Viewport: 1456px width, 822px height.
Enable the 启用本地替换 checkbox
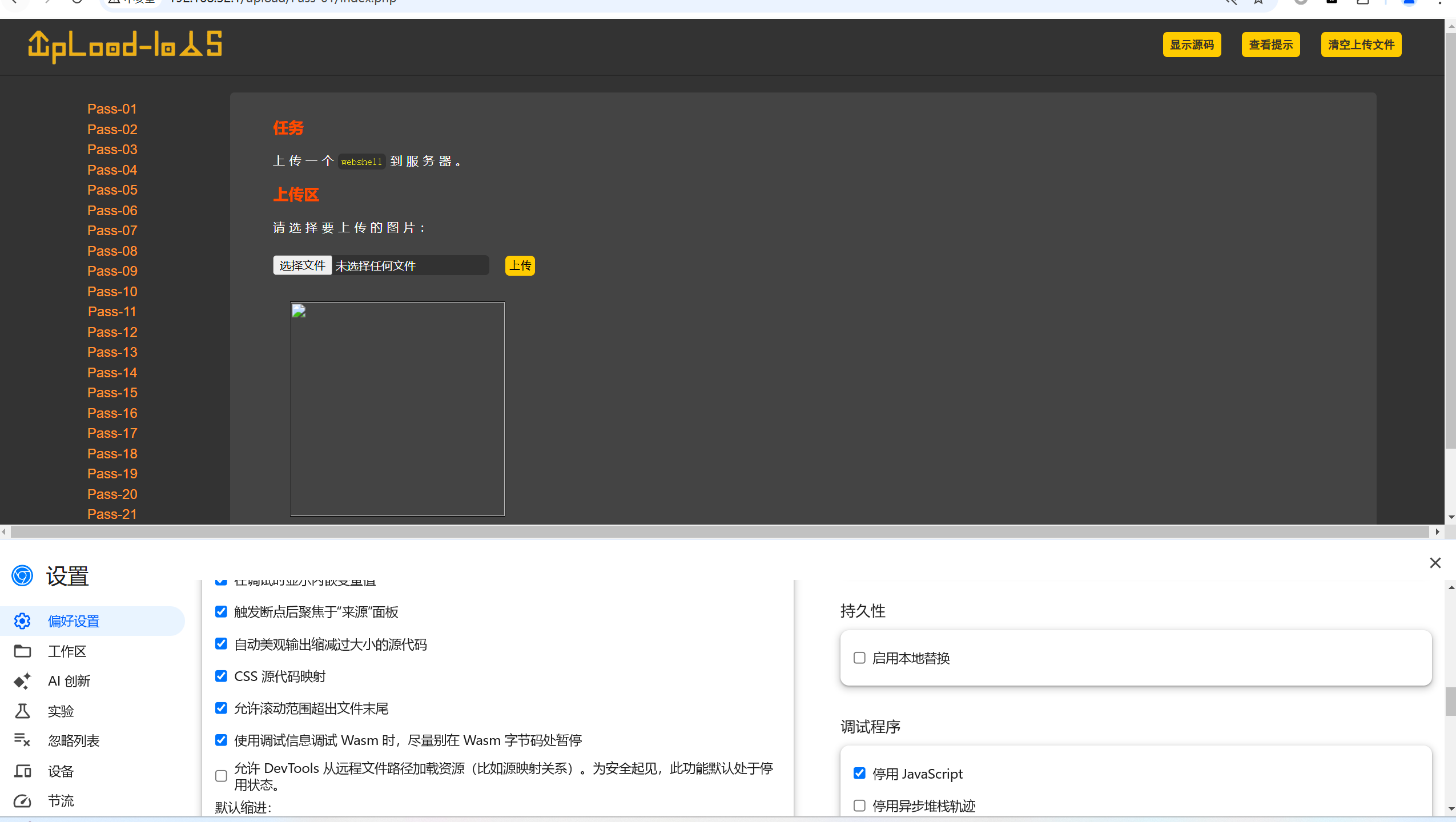pos(859,658)
